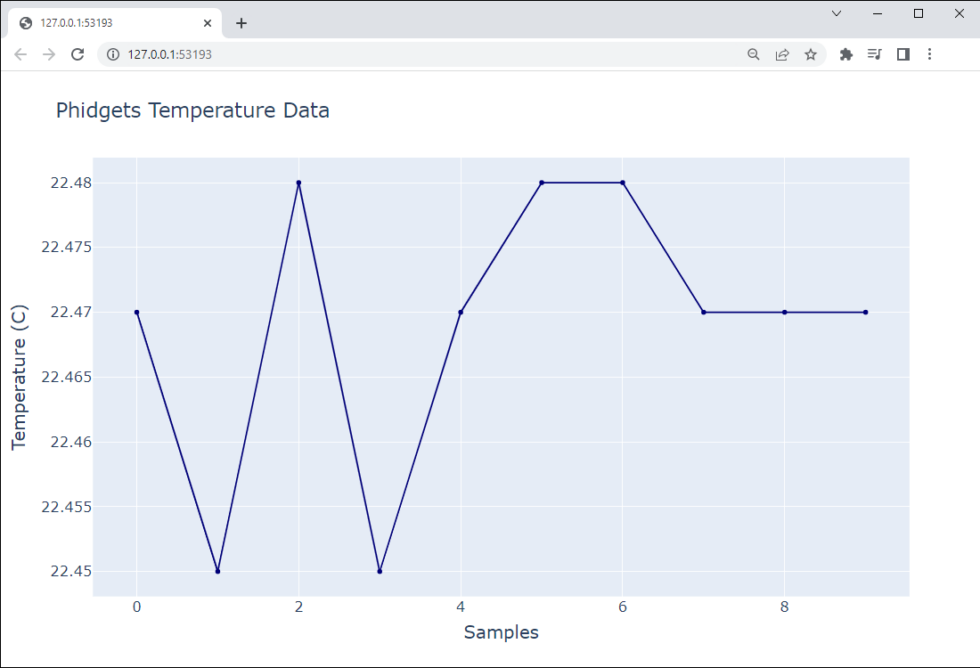Open the zoom controls magnifier icon
This screenshot has width=980, height=668.
pyautogui.click(x=753, y=55)
